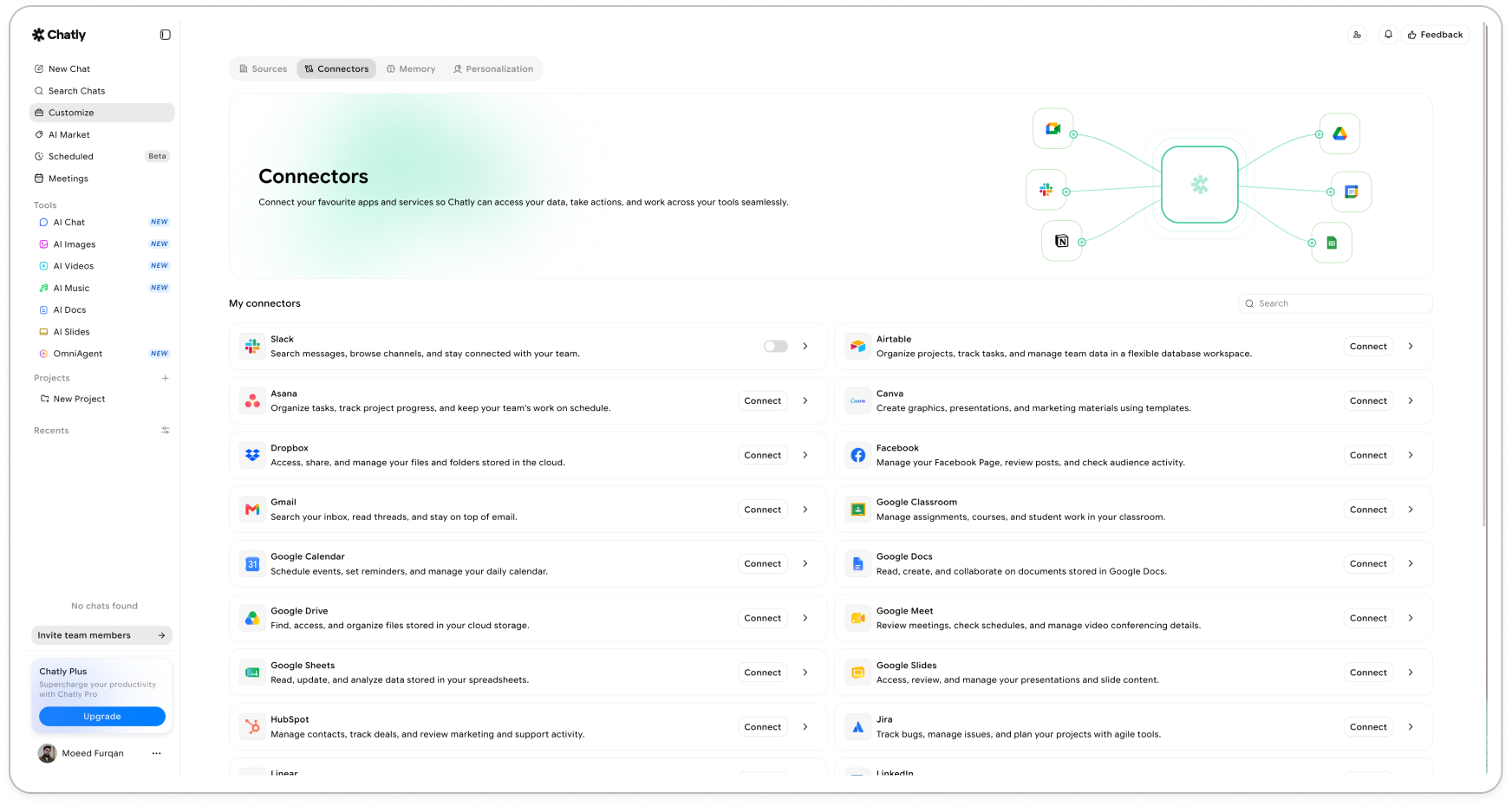Click the page vertical scrollbar
Screen dimensions: 1512x806
(x=1484, y=276)
